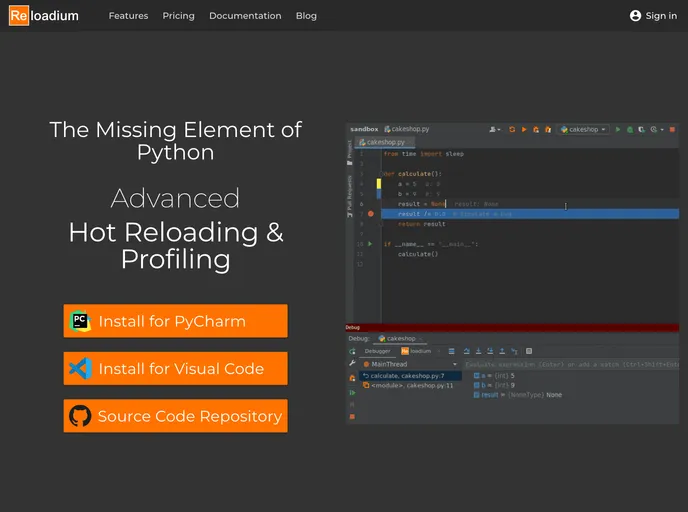The image size is (688, 512).
Task: Click Sign in link
Action: [x=661, y=16]
